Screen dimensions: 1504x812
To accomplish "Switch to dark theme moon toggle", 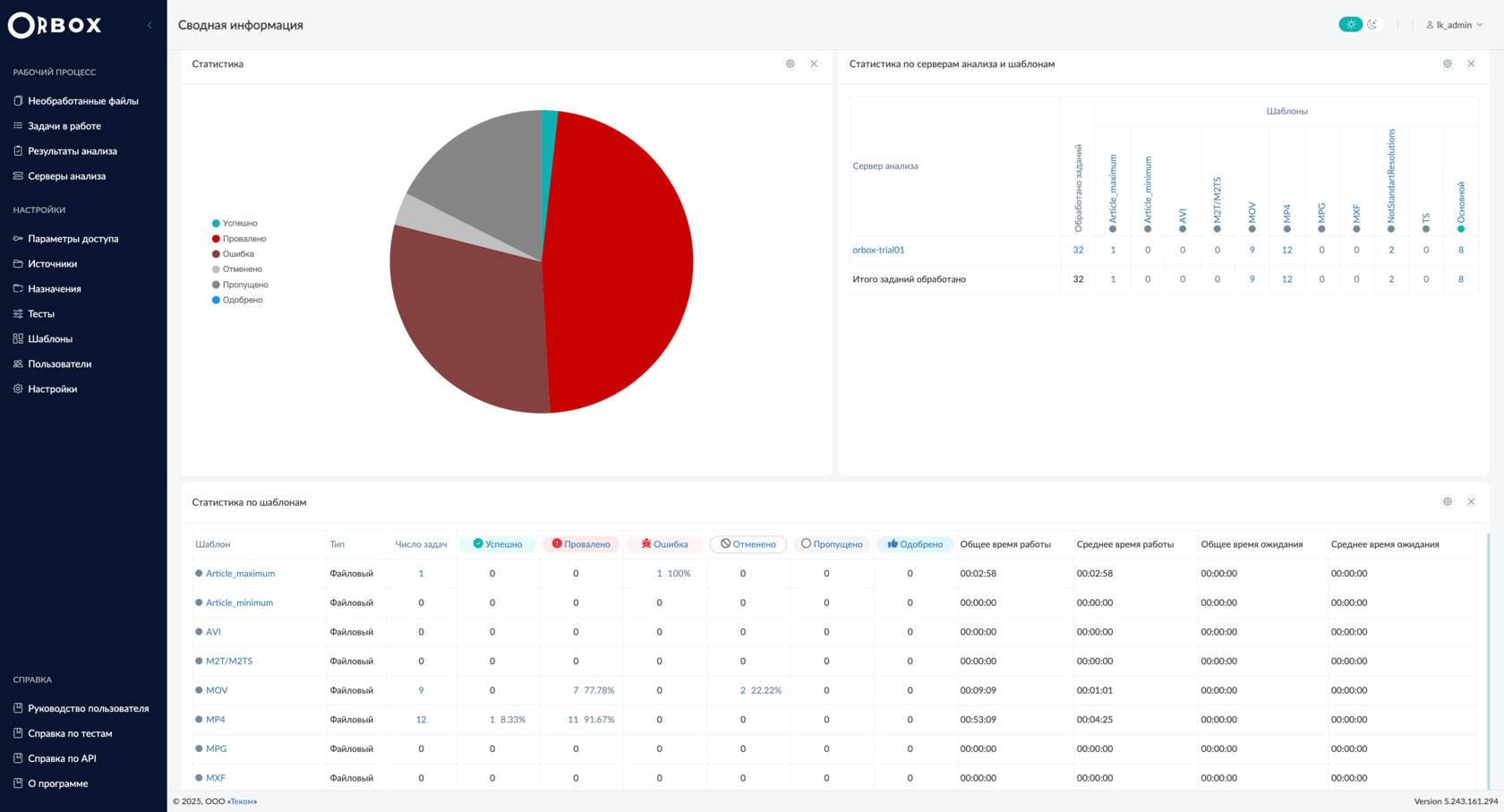I will pyautogui.click(x=1372, y=24).
